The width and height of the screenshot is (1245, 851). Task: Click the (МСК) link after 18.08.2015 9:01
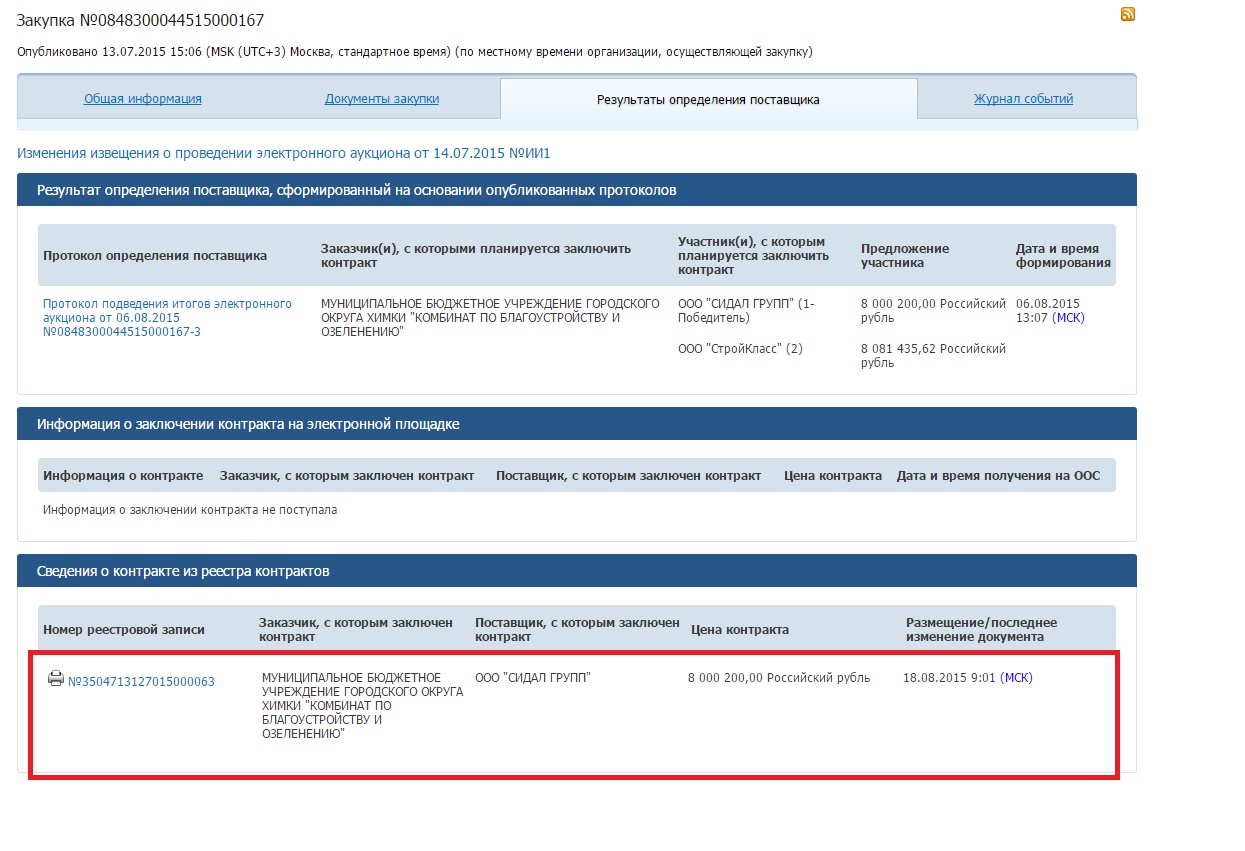tap(1016, 678)
